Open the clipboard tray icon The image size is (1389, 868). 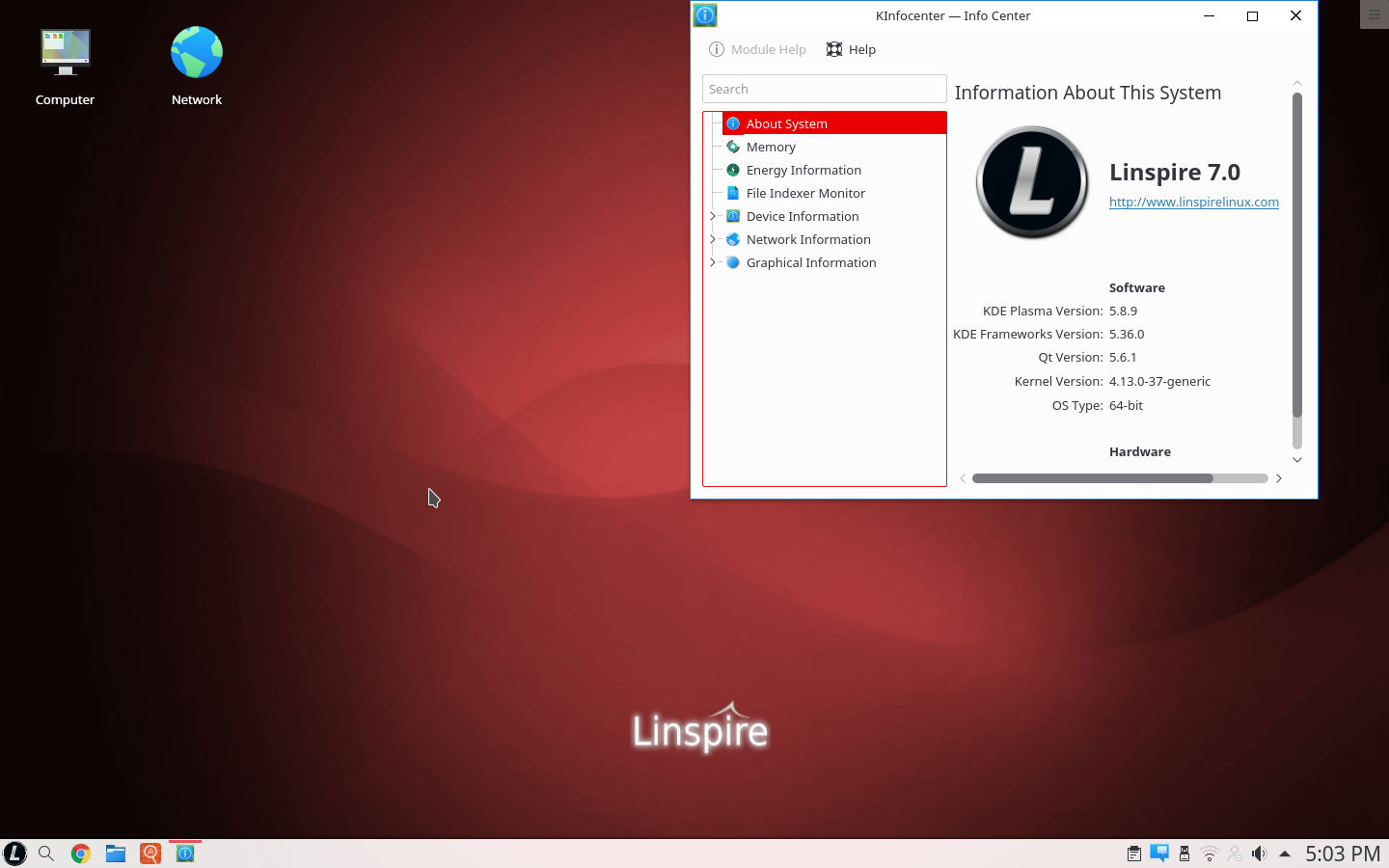[1134, 854]
